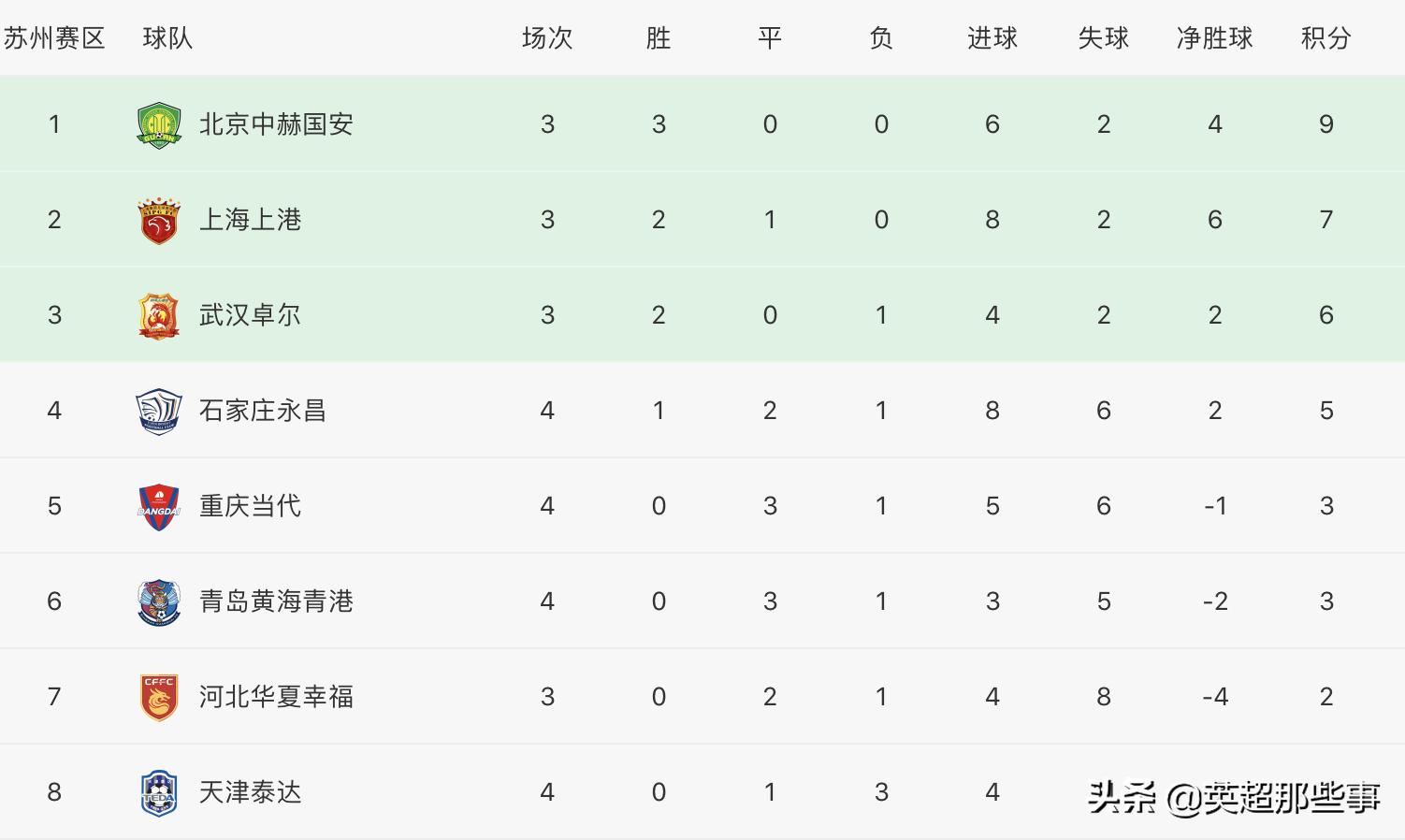Screen dimensions: 1405x840
Task: Click the 头条 @英超那些事 watermark
Action: (x=1234, y=797)
